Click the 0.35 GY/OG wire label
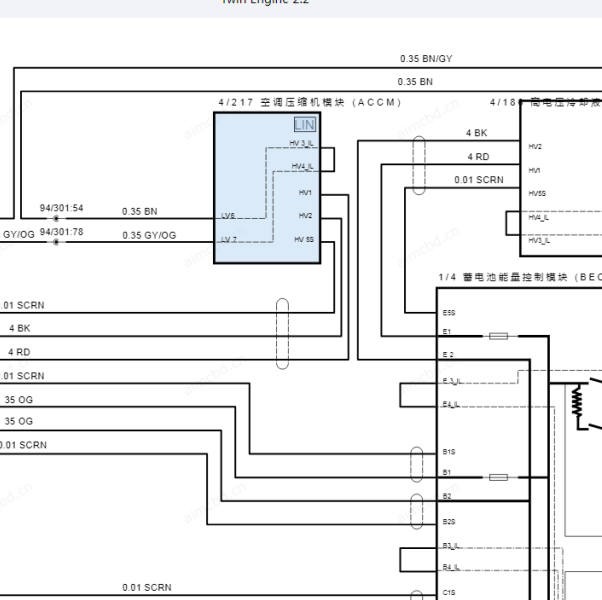 (x=149, y=236)
